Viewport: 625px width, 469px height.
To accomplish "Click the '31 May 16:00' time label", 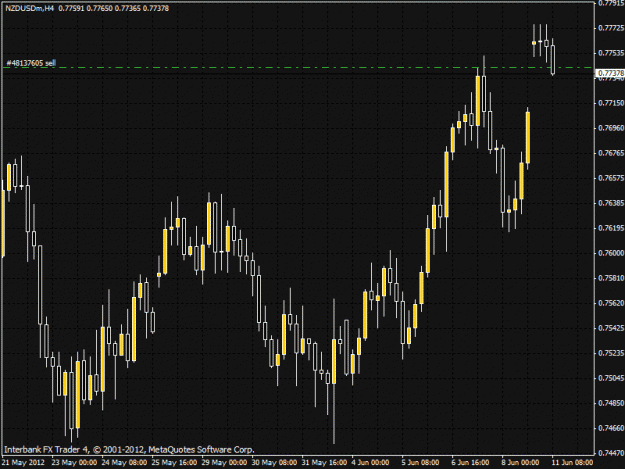I will pos(324,462).
